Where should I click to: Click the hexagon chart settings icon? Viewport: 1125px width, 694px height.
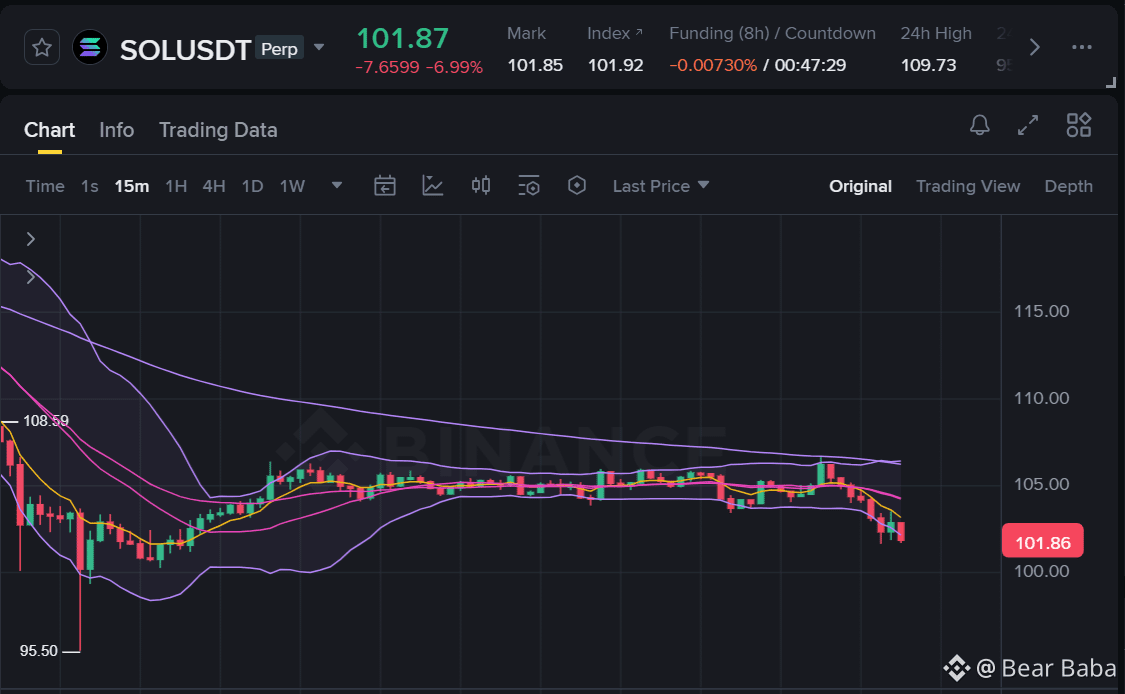577,186
